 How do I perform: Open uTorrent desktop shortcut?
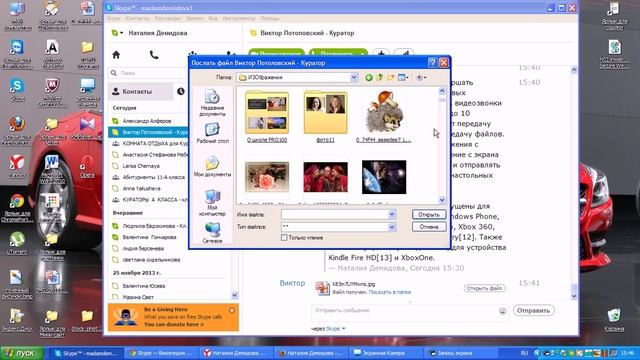(17, 243)
